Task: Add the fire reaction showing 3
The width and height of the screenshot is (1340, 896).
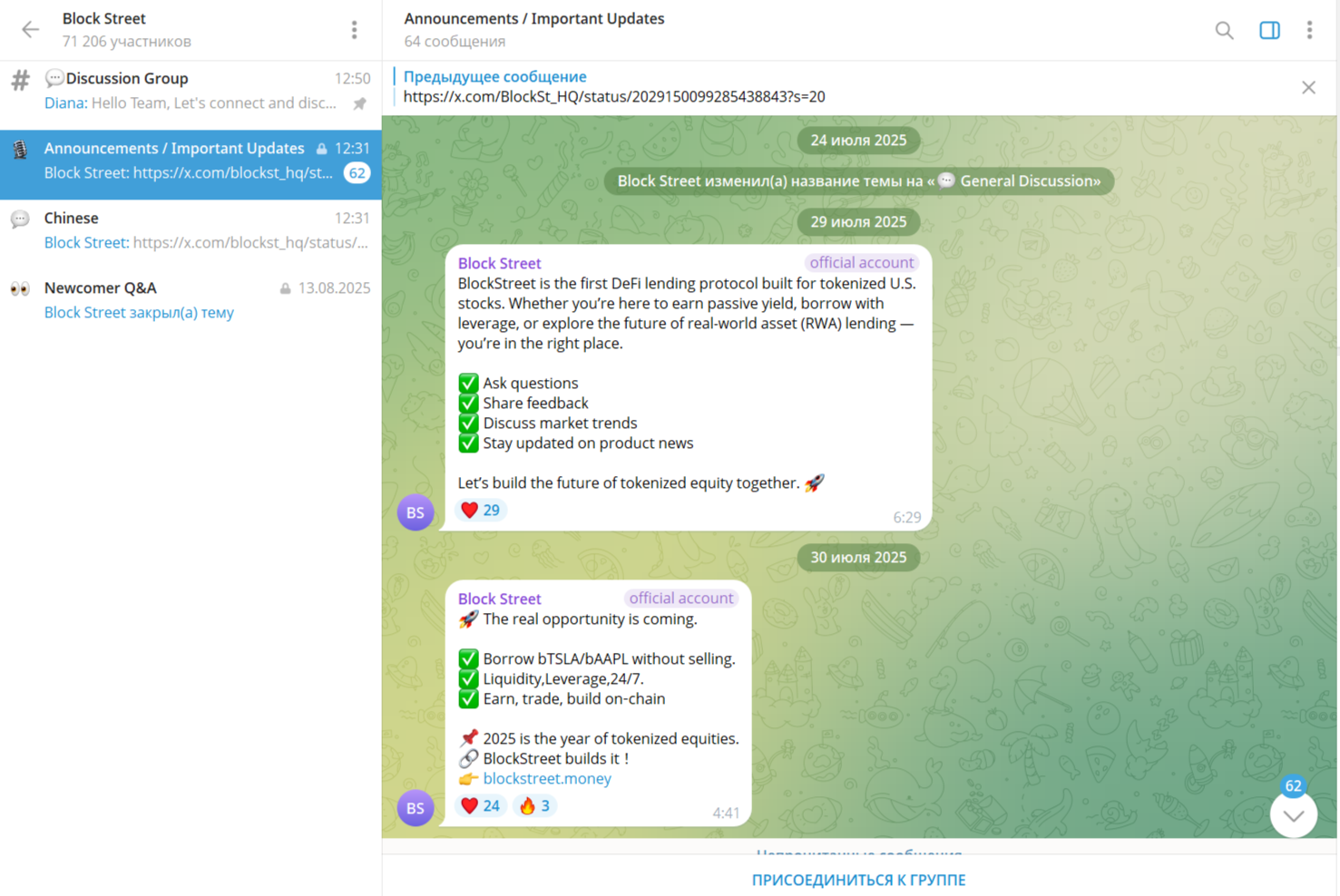Action: coord(534,805)
